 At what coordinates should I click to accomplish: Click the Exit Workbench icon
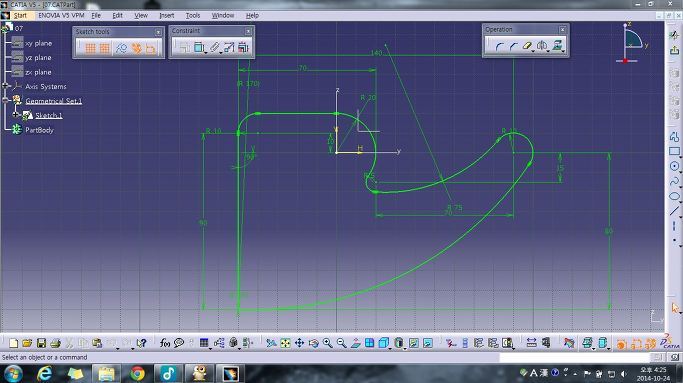pos(674,51)
